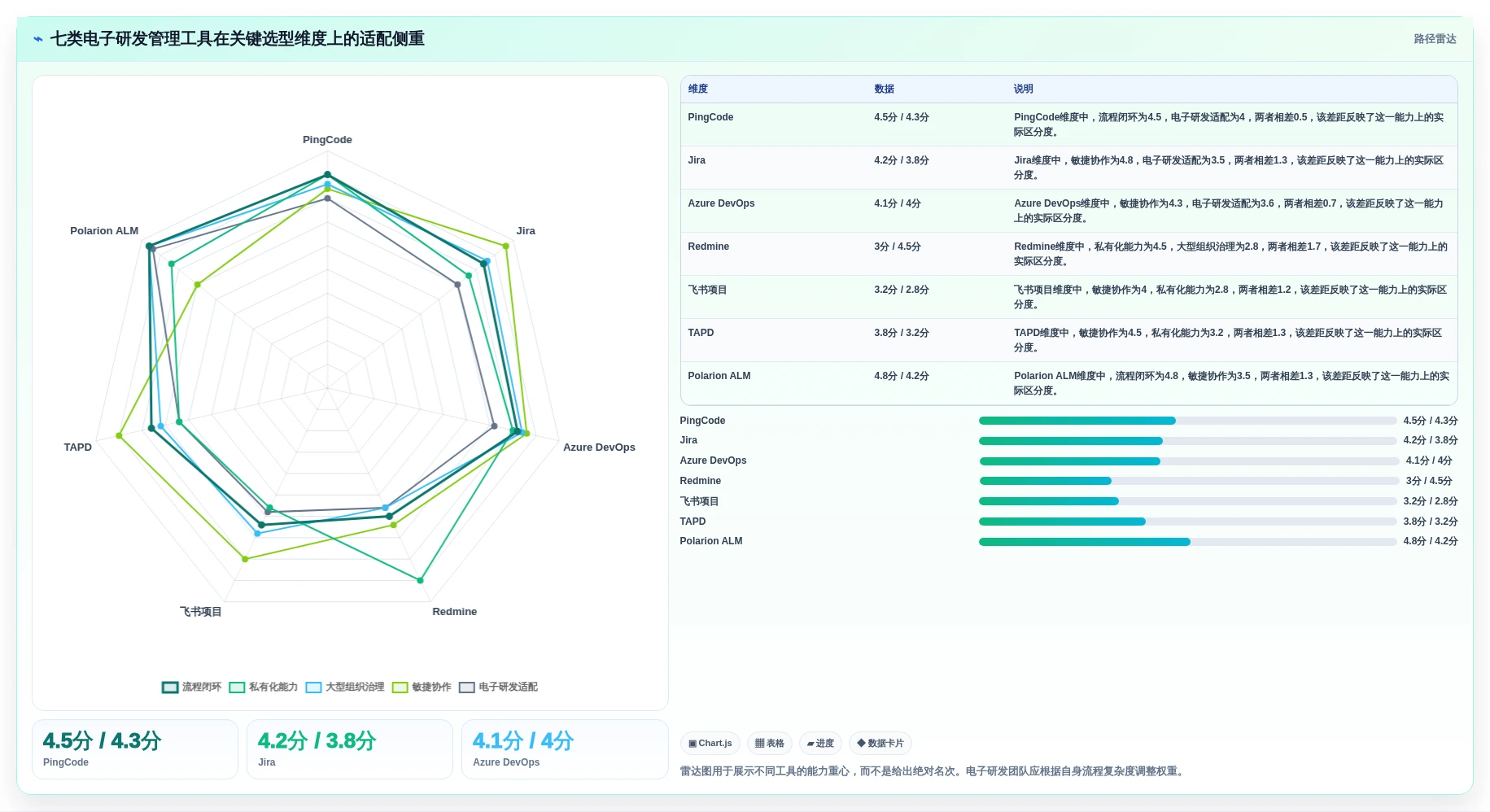Click the TAPD radar axis label

tap(78, 447)
